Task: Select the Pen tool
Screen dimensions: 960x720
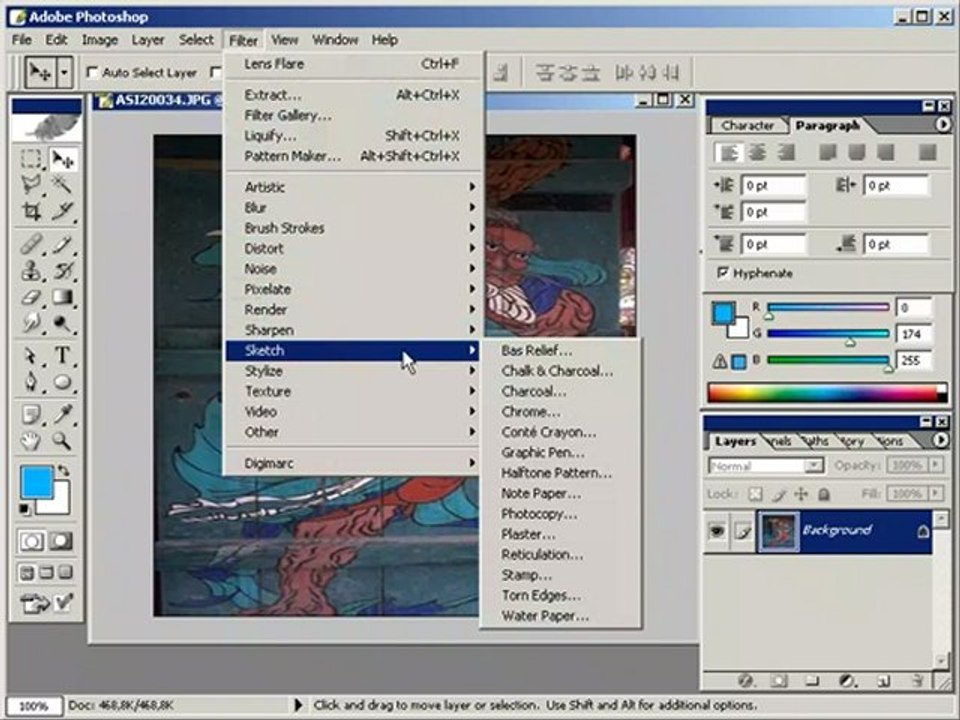Action: [x=31, y=382]
